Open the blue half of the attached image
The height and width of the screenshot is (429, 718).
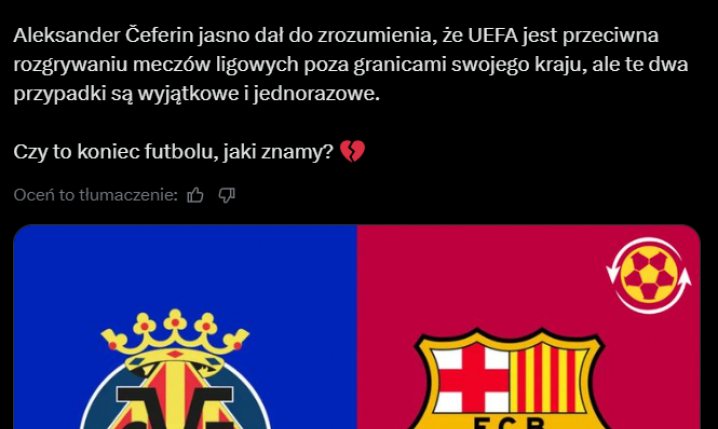point(185,327)
